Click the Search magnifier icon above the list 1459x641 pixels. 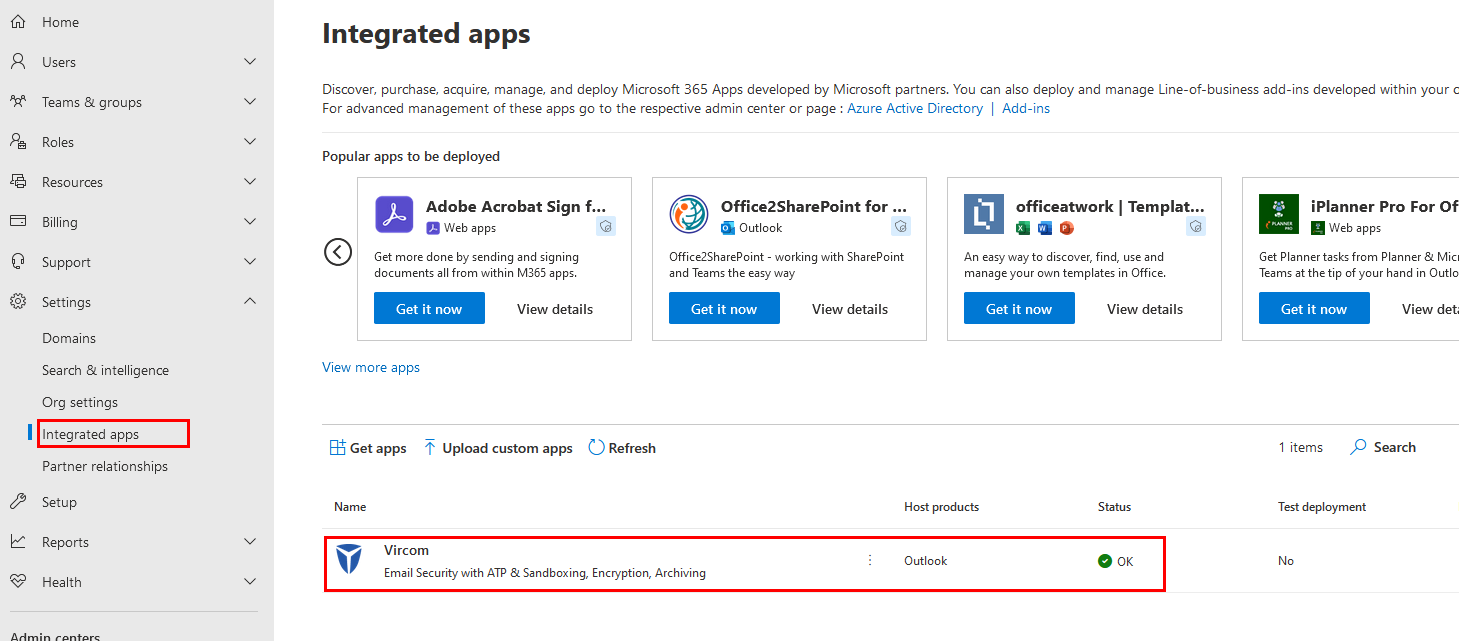[x=1358, y=447]
